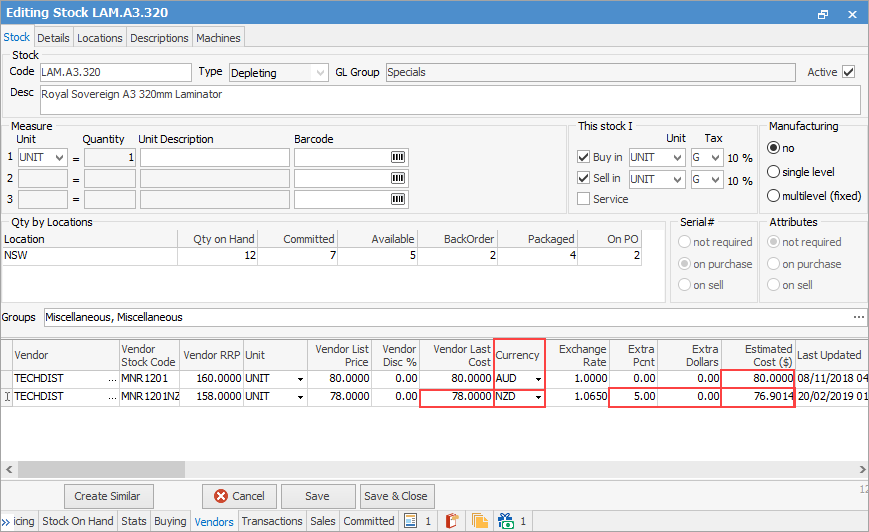Open the Transactions bottom tab
The image size is (869, 532).
tap(271, 521)
